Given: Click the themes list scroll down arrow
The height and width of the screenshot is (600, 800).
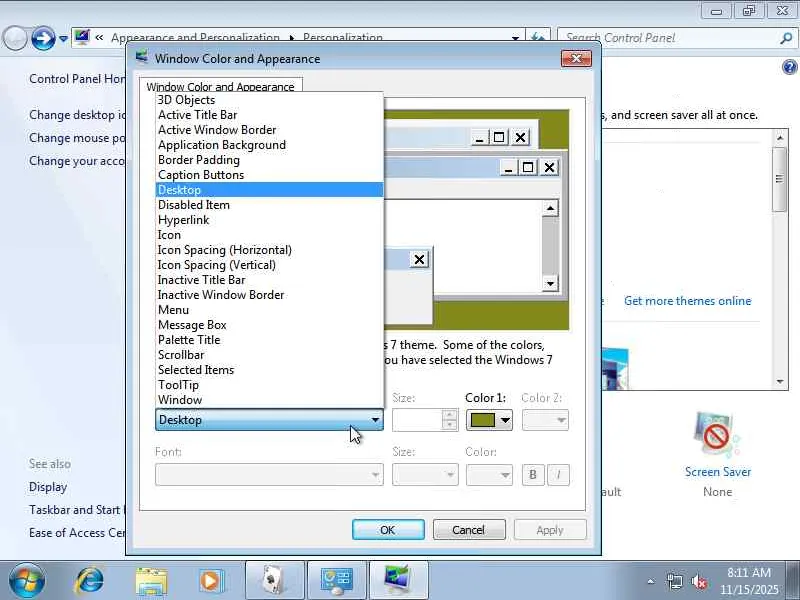Looking at the screenshot, I should tap(780, 382).
